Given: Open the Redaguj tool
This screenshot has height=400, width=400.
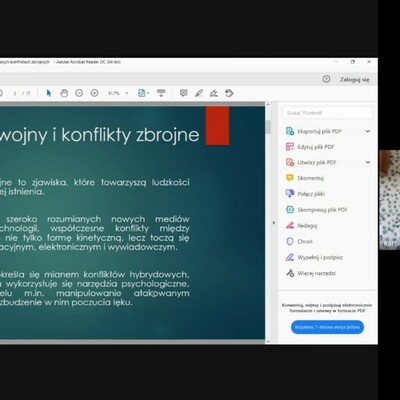Looking at the screenshot, I should click(302, 226).
